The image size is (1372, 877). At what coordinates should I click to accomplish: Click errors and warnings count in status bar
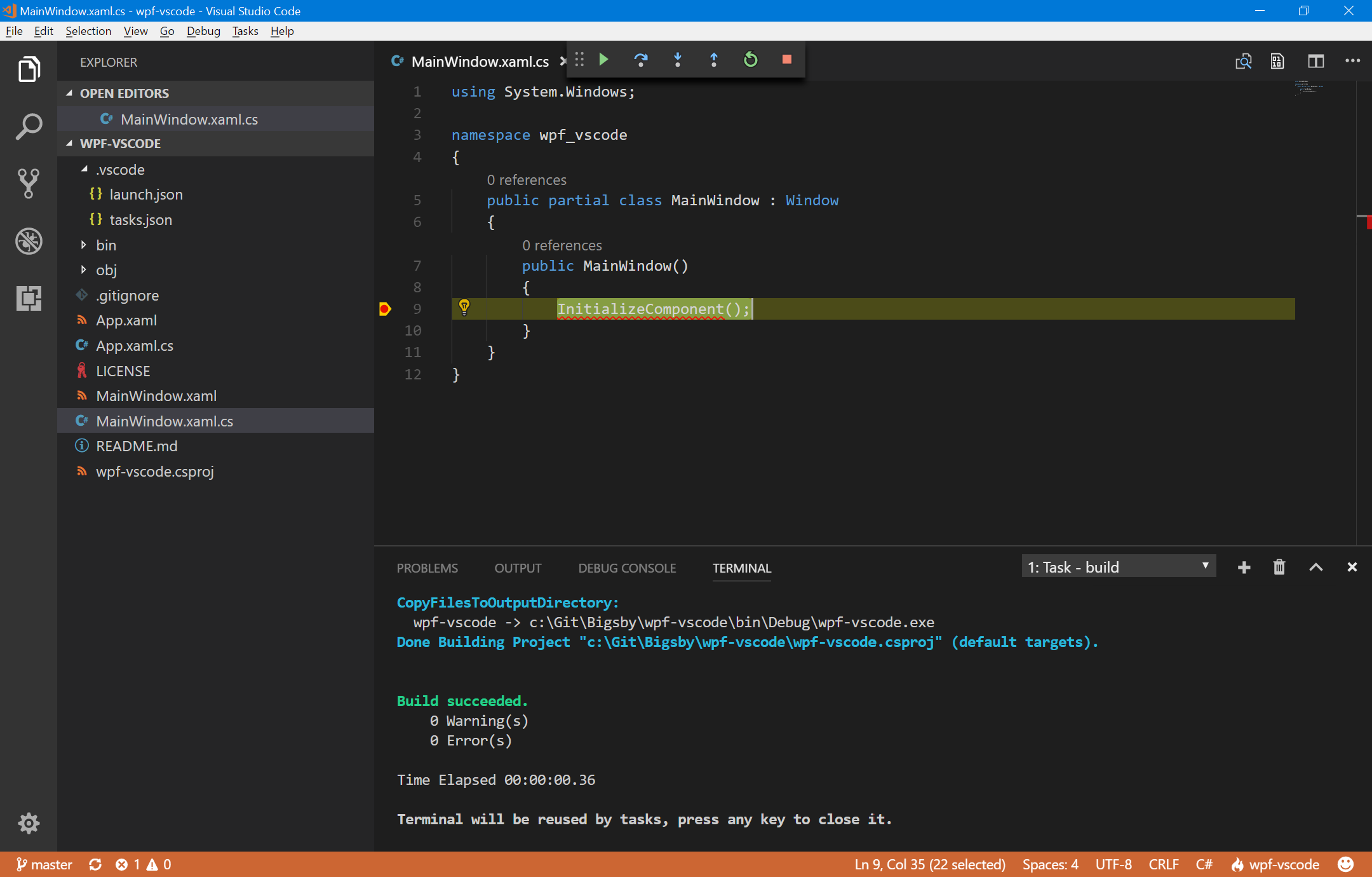143,864
